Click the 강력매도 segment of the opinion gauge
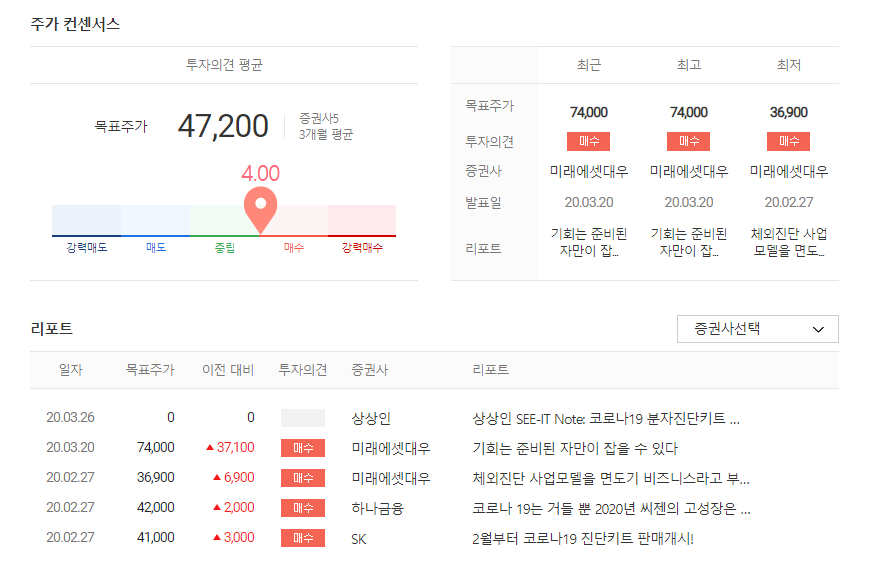This screenshot has height=563, width=875. coord(86,220)
